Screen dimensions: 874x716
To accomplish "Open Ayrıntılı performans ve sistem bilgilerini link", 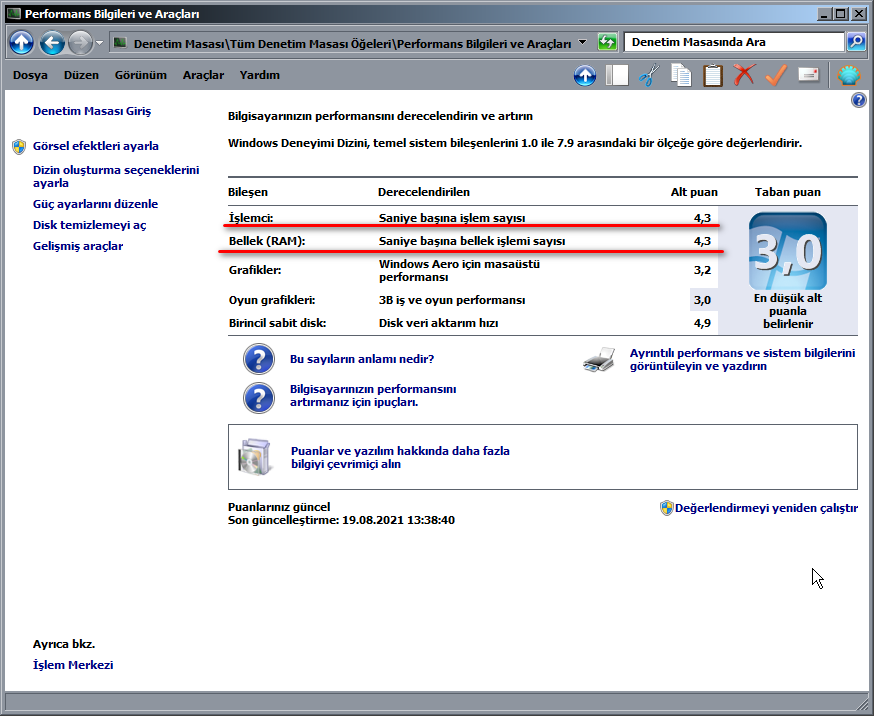I will [x=742, y=359].
